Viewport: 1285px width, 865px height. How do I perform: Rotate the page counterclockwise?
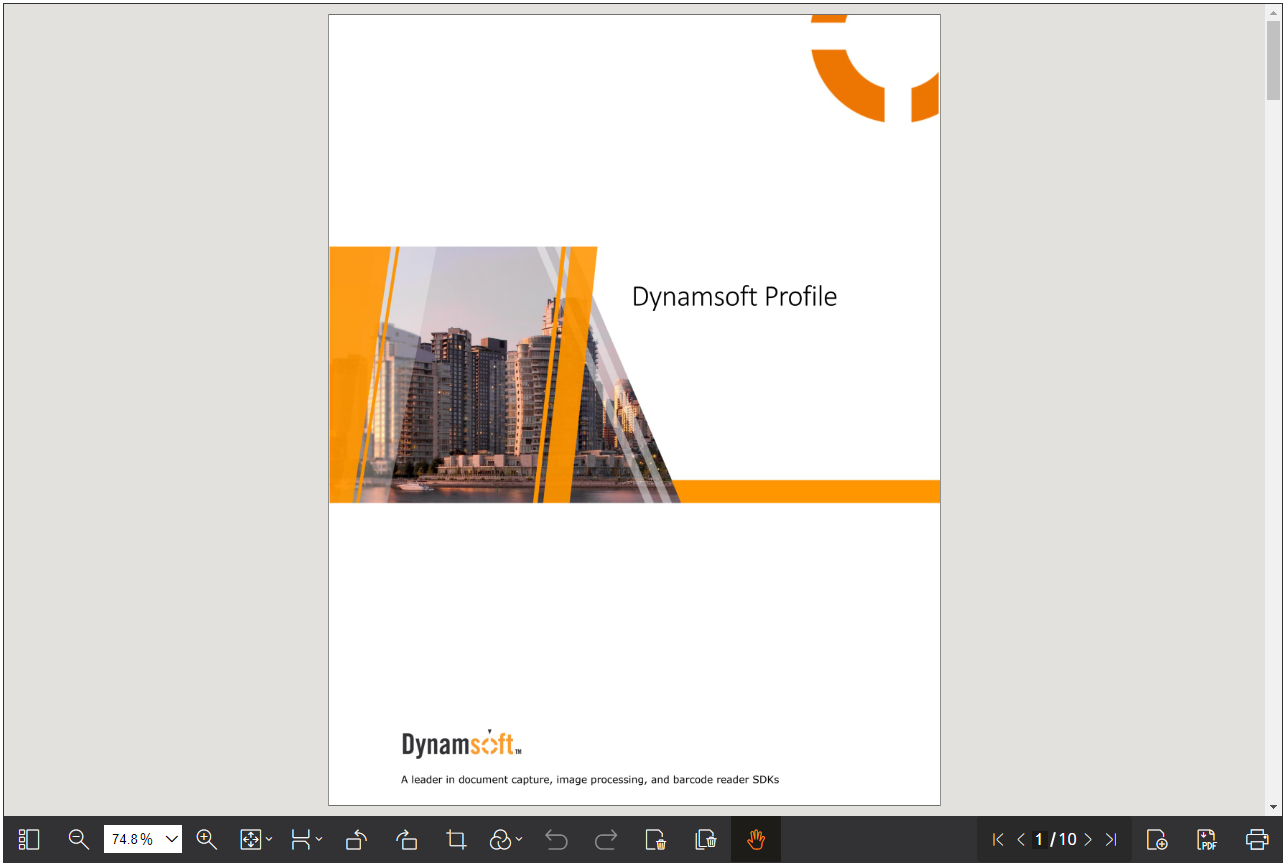click(x=356, y=840)
